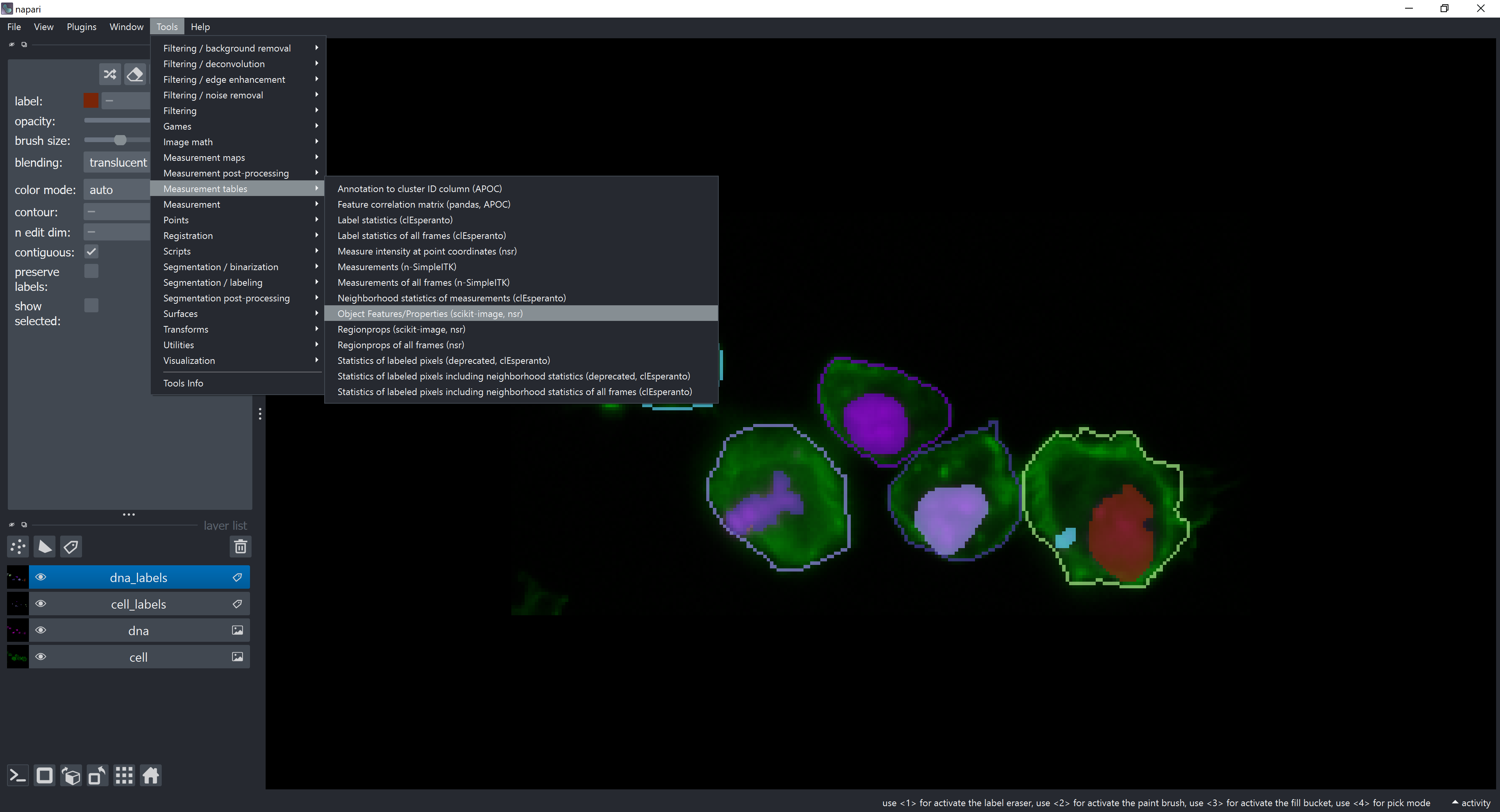Open the File menu

[14, 27]
